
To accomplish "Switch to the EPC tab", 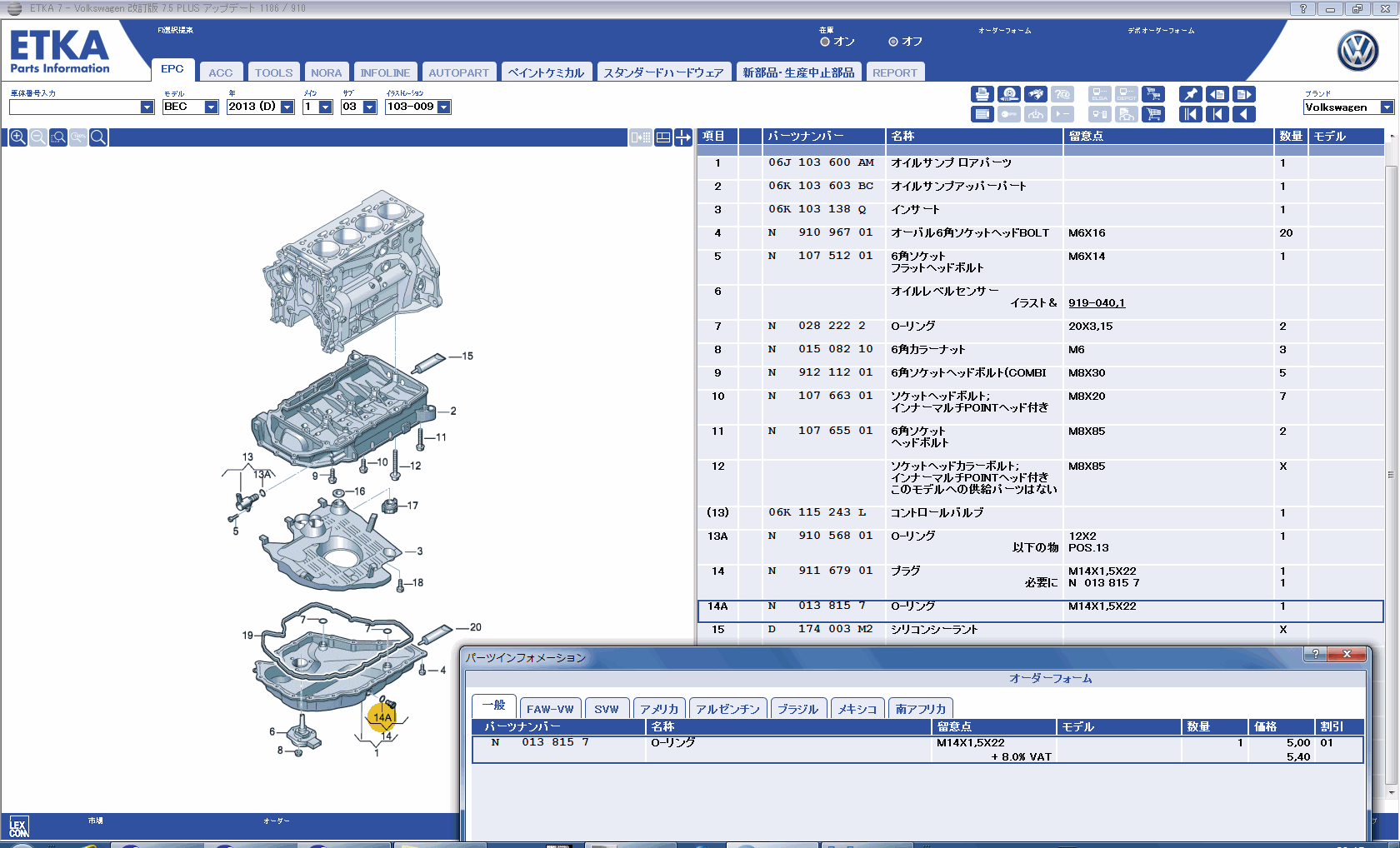I will (x=172, y=69).
